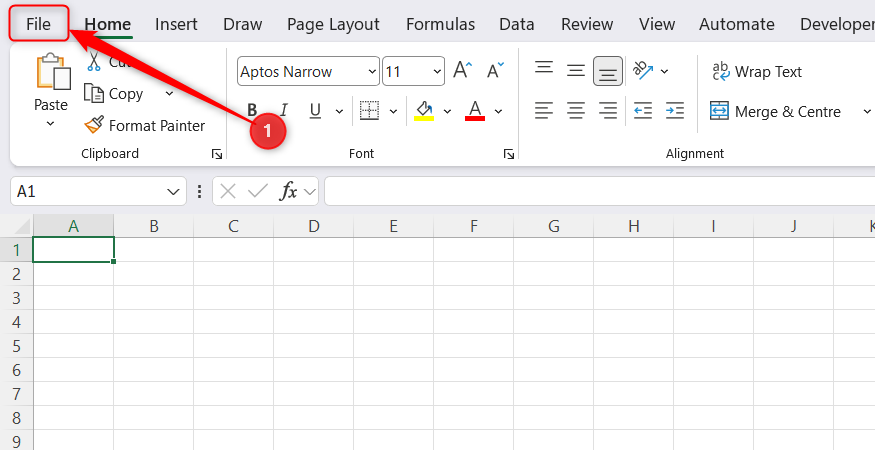This screenshot has height=450, width=875.
Task: Apply yellow fill colour
Action: (x=425, y=111)
